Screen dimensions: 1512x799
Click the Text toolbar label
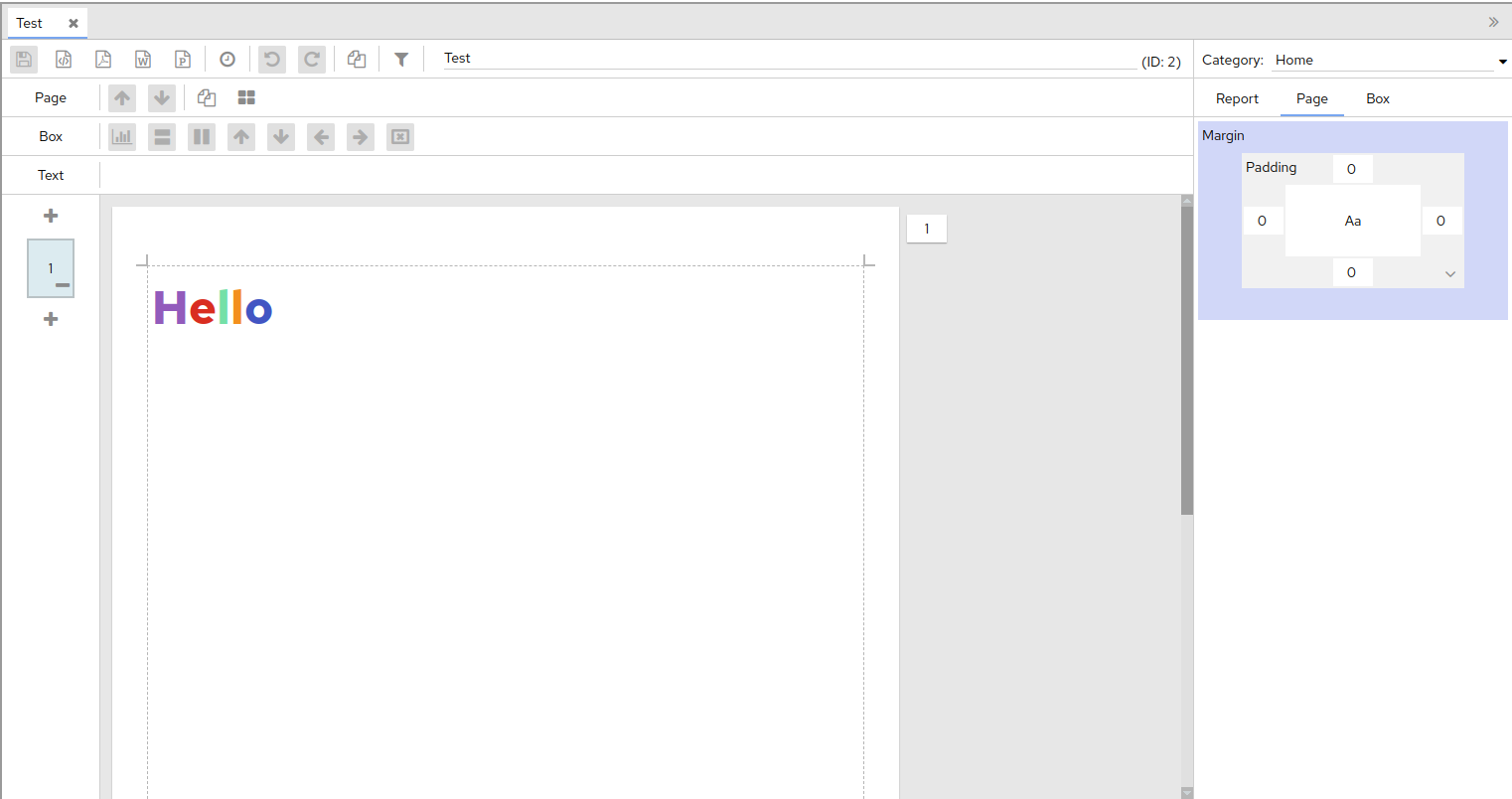point(51,175)
